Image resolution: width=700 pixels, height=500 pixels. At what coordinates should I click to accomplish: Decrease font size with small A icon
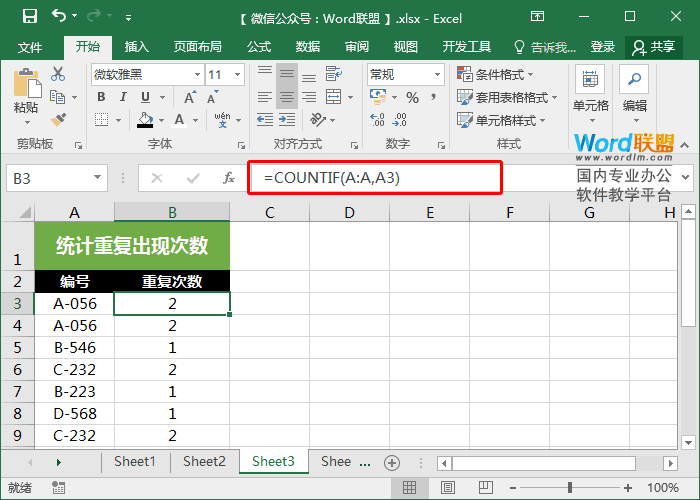(x=212, y=97)
